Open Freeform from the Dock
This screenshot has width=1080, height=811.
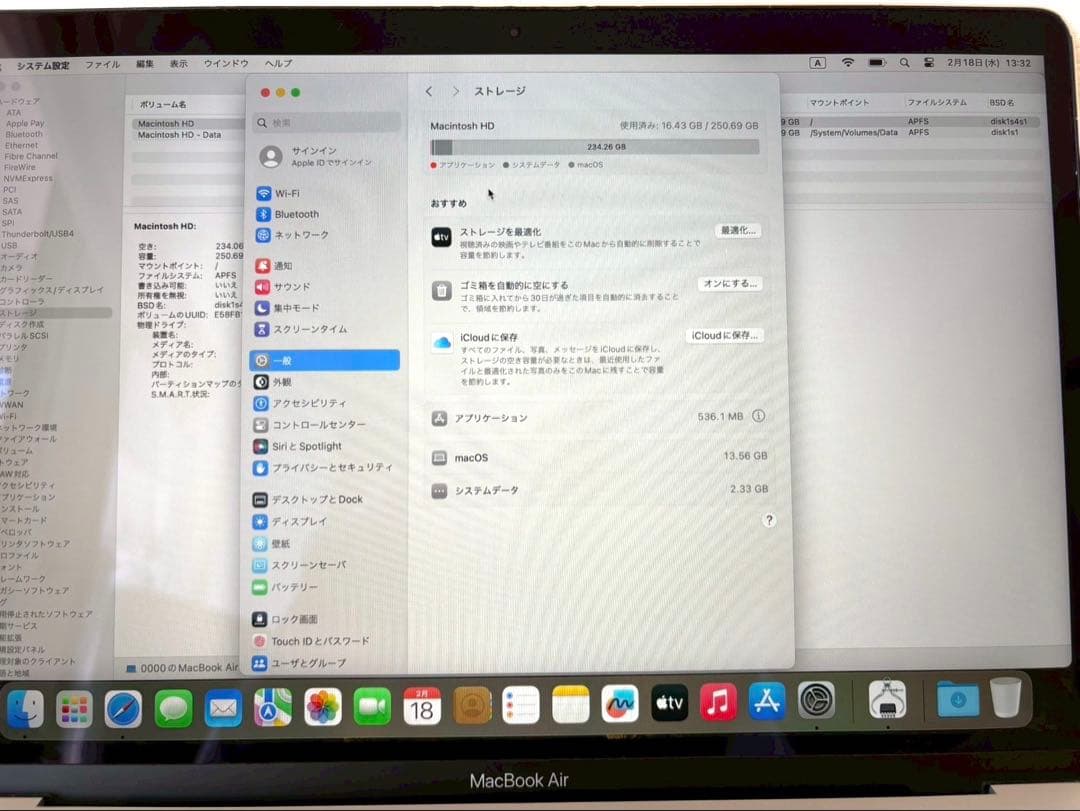619,704
